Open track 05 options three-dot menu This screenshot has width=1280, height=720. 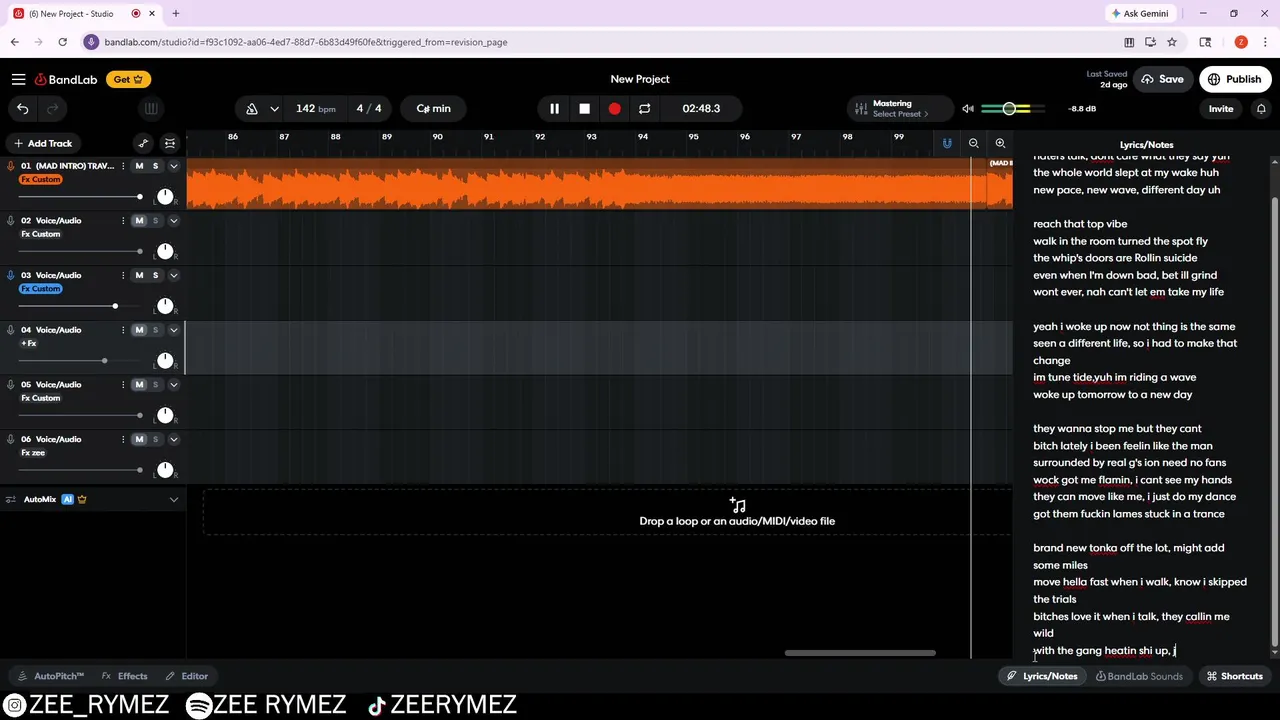point(123,384)
